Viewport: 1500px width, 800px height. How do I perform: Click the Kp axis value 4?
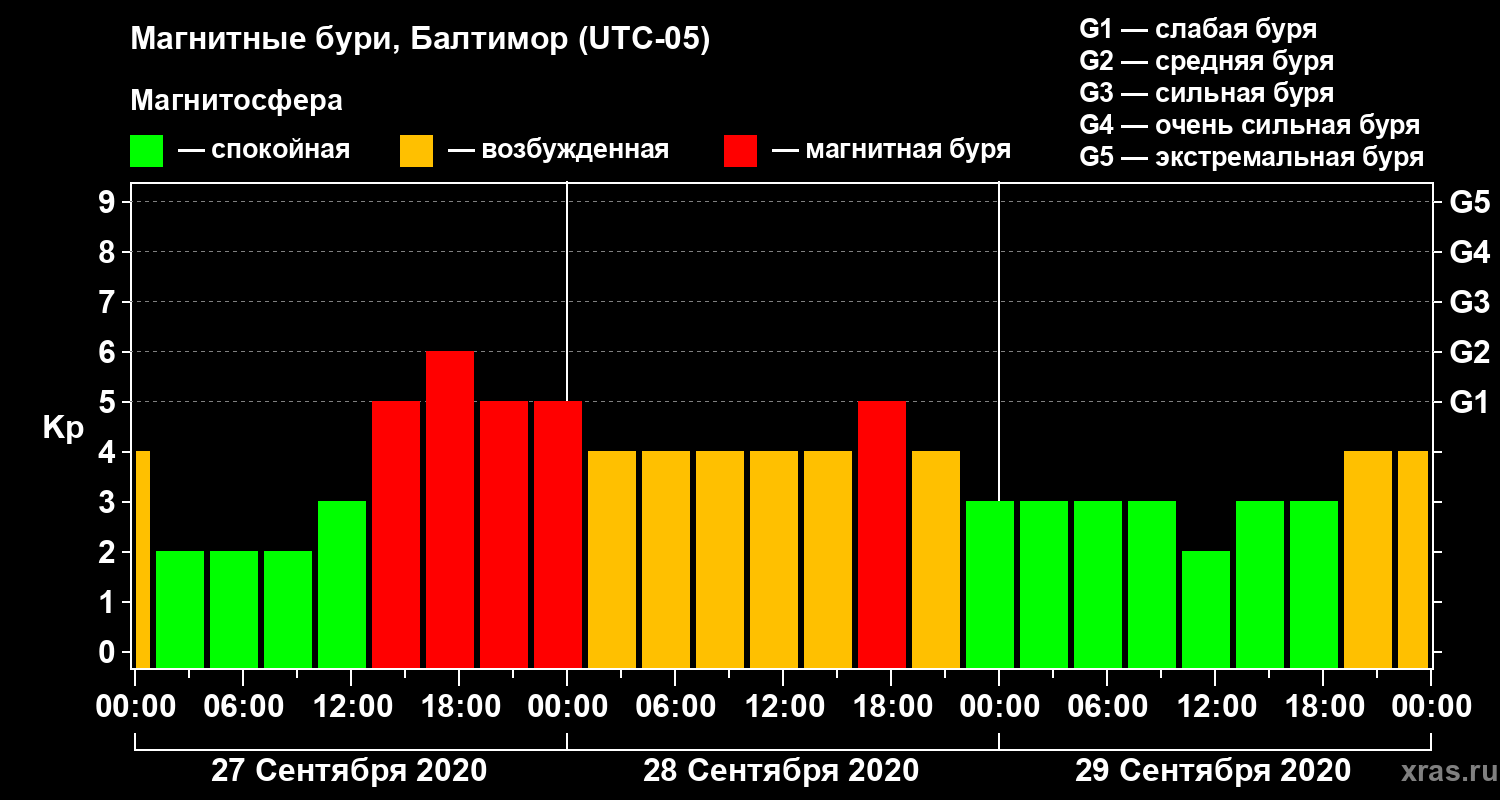tap(109, 452)
